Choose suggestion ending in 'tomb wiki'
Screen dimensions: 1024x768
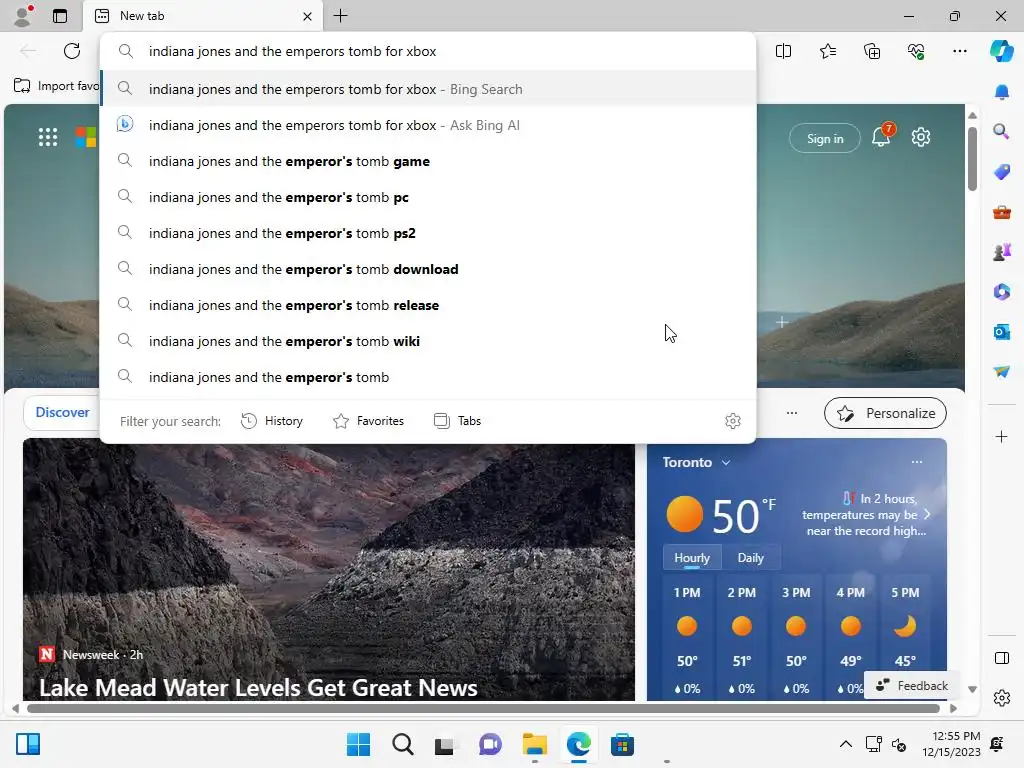428,340
